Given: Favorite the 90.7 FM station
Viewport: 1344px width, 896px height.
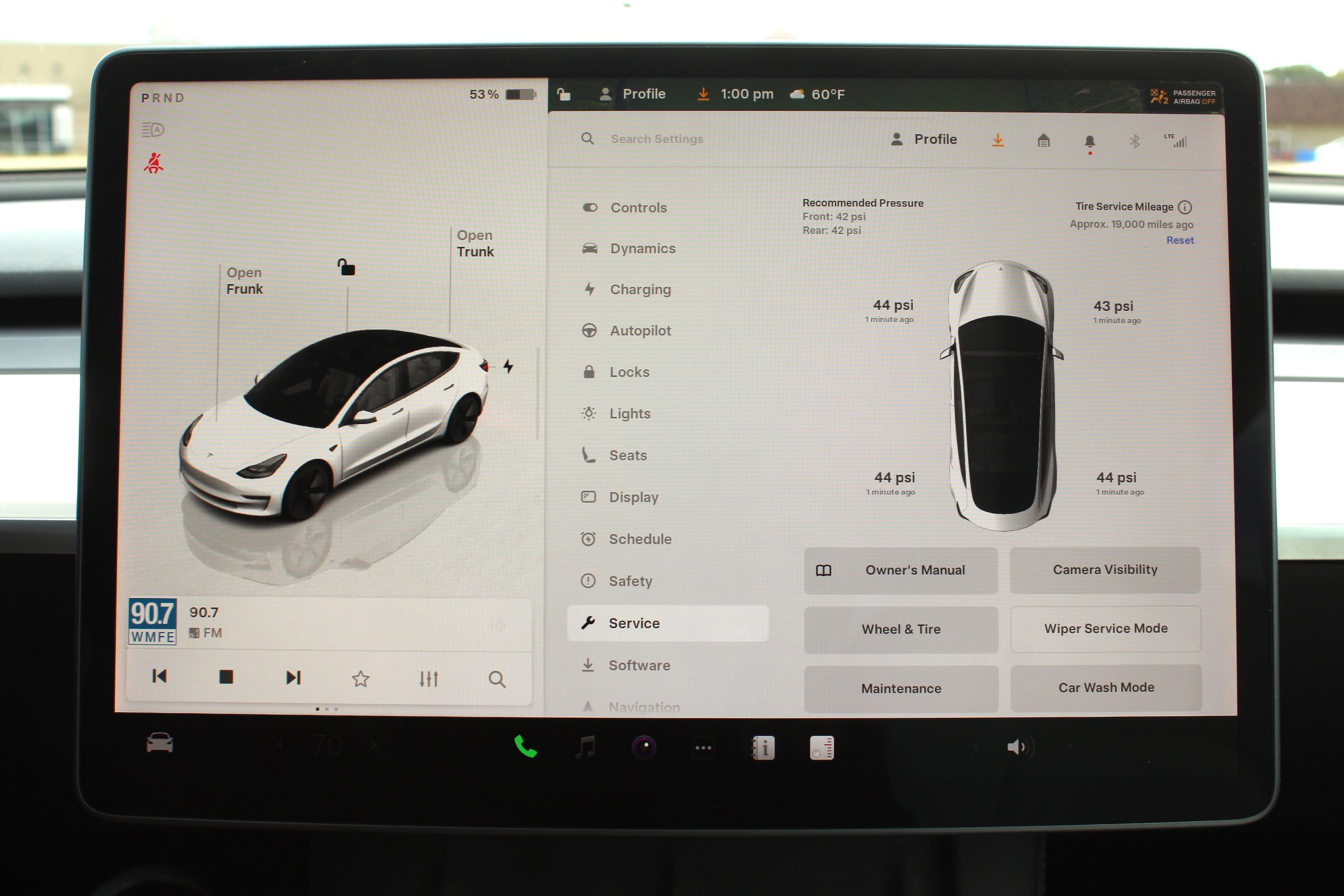Looking at the screenshot, I should [x=361, y=679].
